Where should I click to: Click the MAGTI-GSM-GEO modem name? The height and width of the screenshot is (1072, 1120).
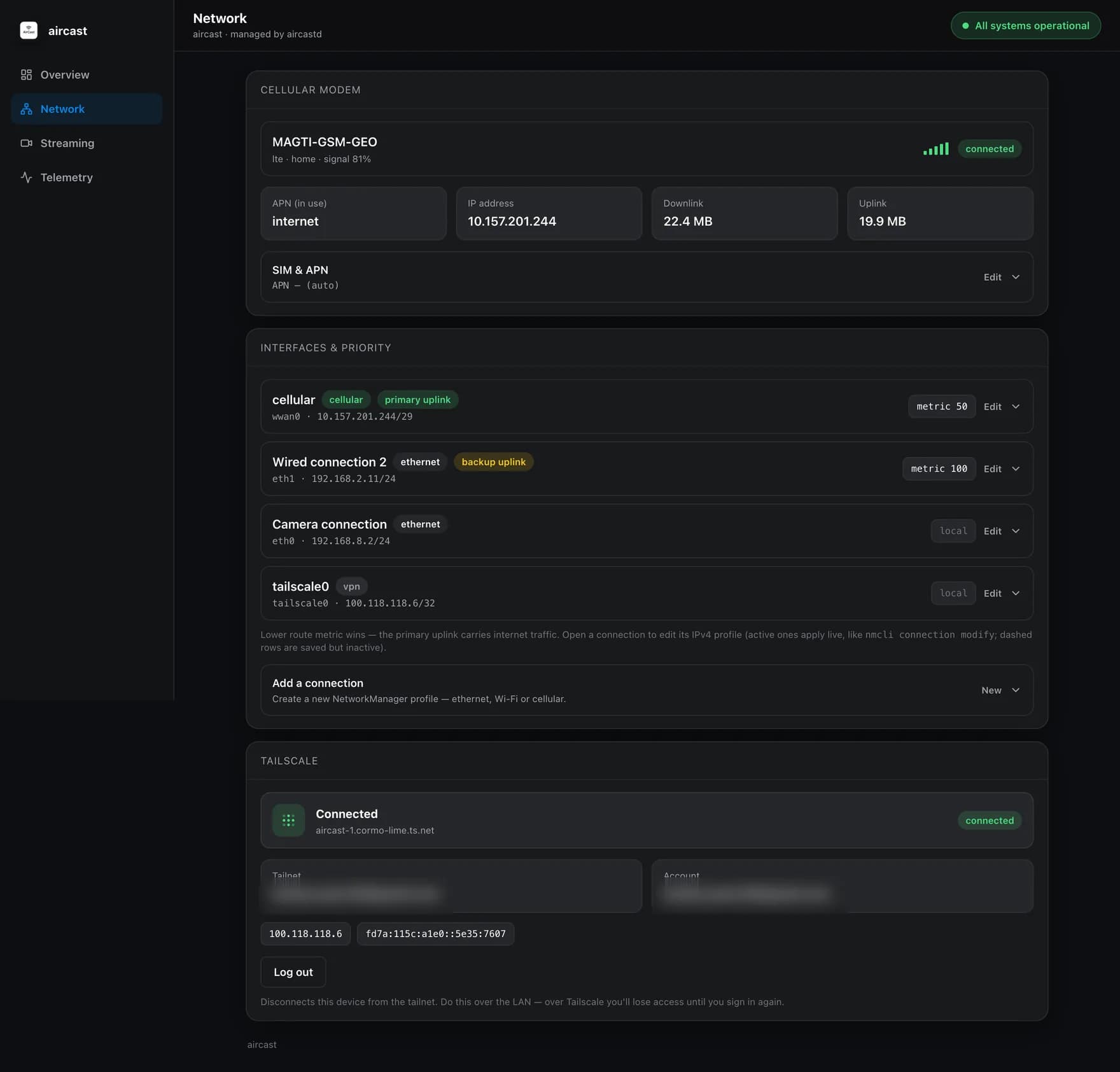pos(325,142)
